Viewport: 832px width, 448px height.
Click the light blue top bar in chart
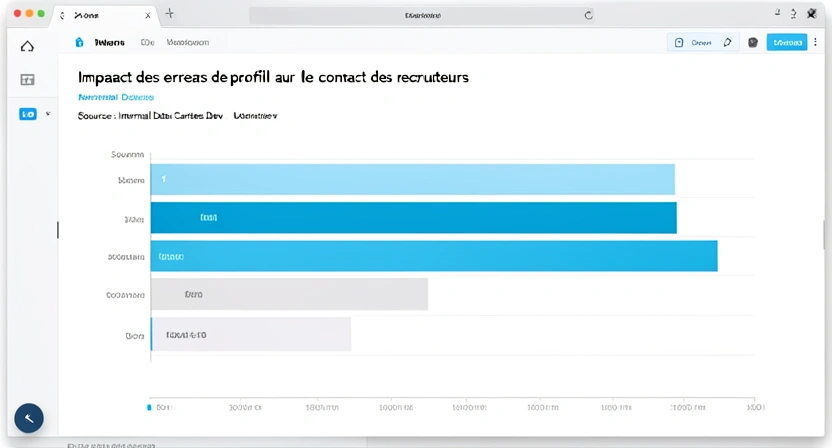coord(413,179)
